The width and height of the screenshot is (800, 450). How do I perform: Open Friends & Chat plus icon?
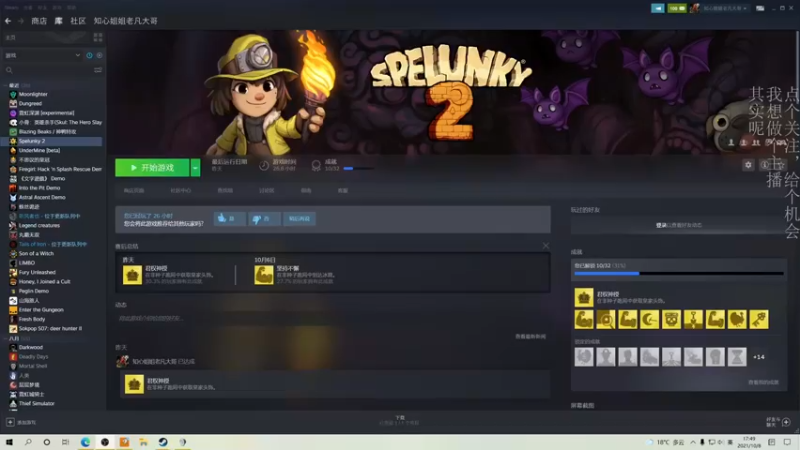(786, 422)
